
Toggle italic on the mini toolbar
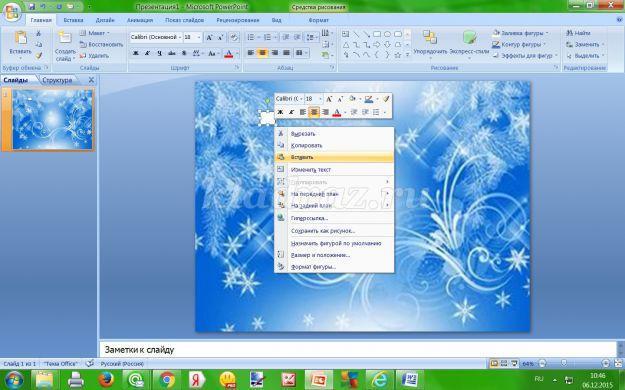point(291,112)
